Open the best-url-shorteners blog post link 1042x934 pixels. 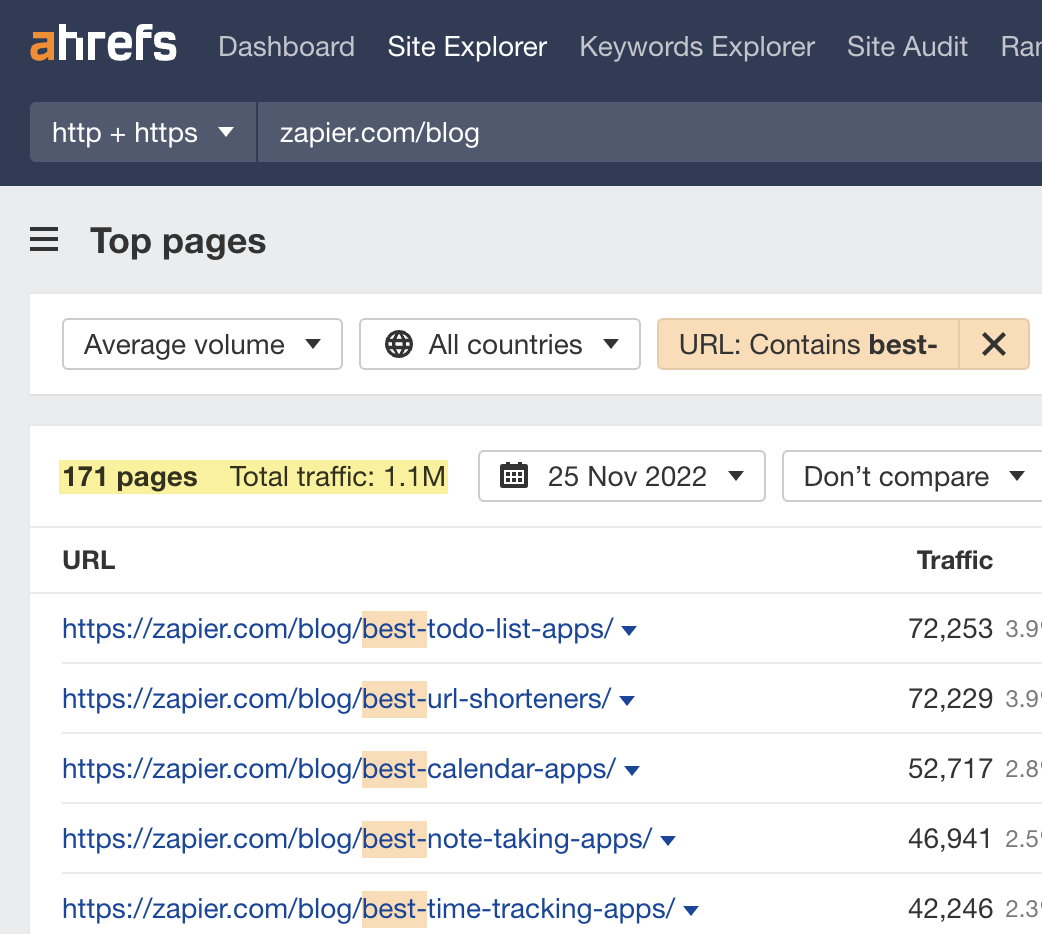point(335,699)
